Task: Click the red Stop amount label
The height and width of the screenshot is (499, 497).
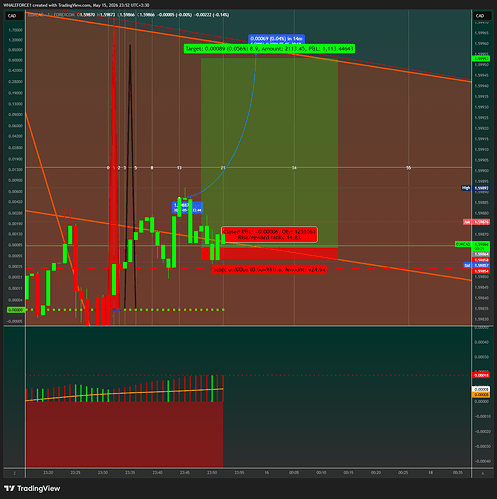Action: coord(269,269)
